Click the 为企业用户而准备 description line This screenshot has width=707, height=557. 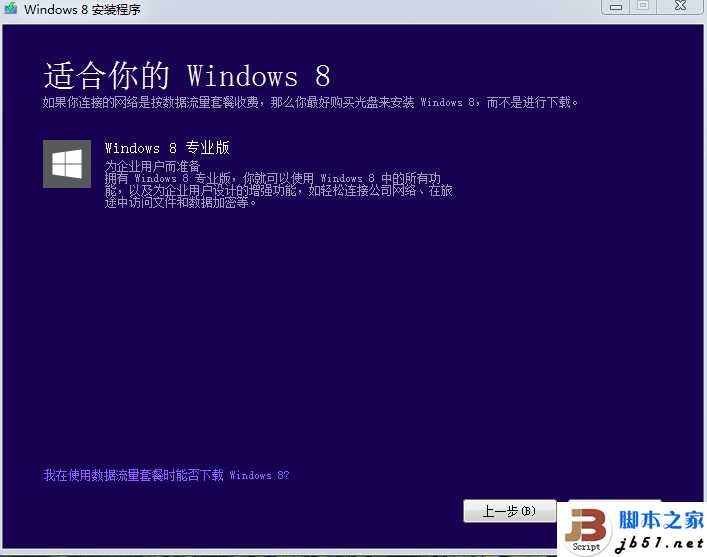pos(152,166)
